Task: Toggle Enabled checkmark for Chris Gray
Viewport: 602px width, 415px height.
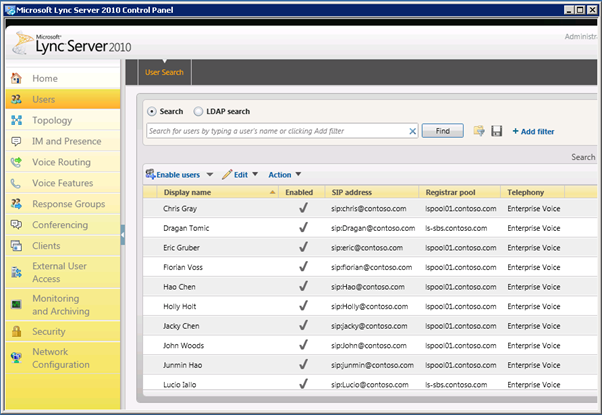Action: (303, 208)
